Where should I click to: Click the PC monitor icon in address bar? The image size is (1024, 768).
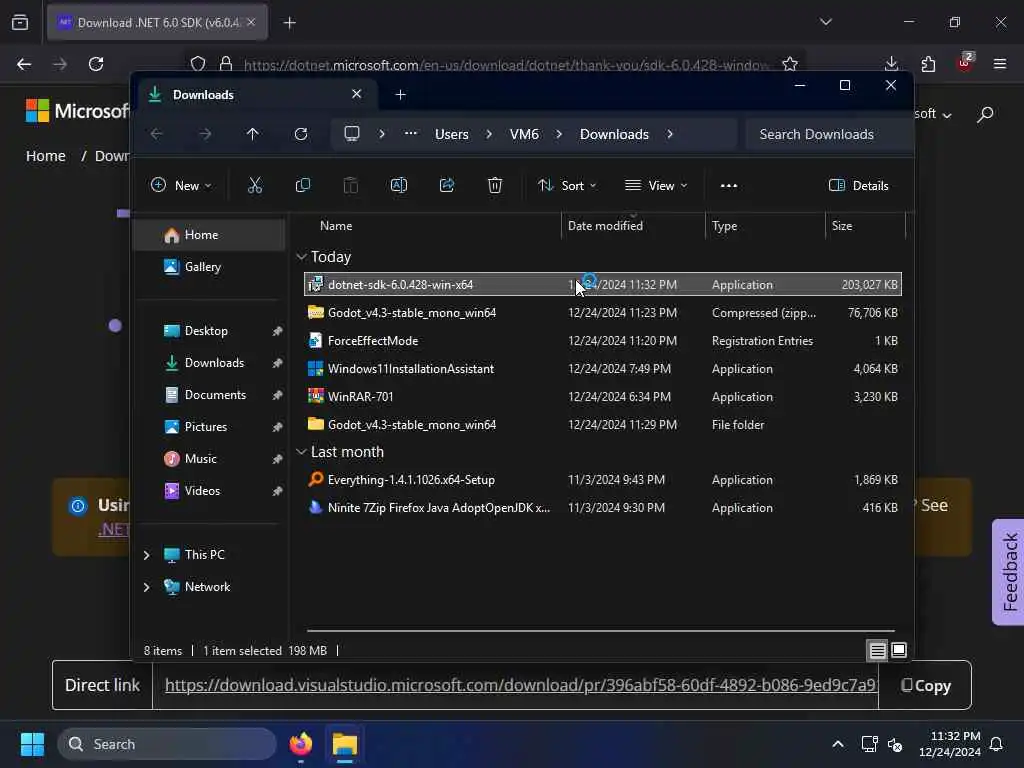352,134
